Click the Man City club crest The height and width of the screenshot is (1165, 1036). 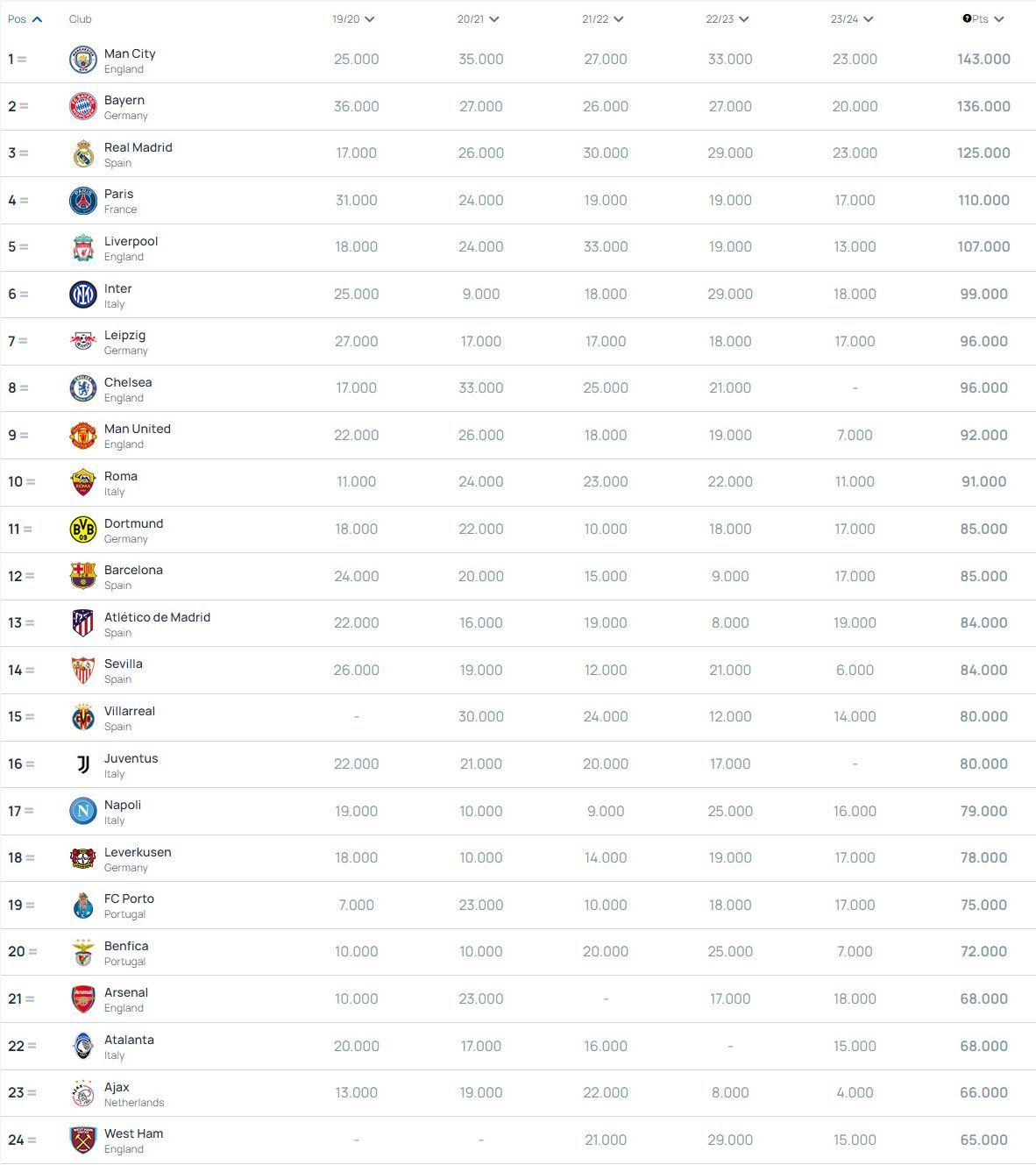(x=83, y=60)
